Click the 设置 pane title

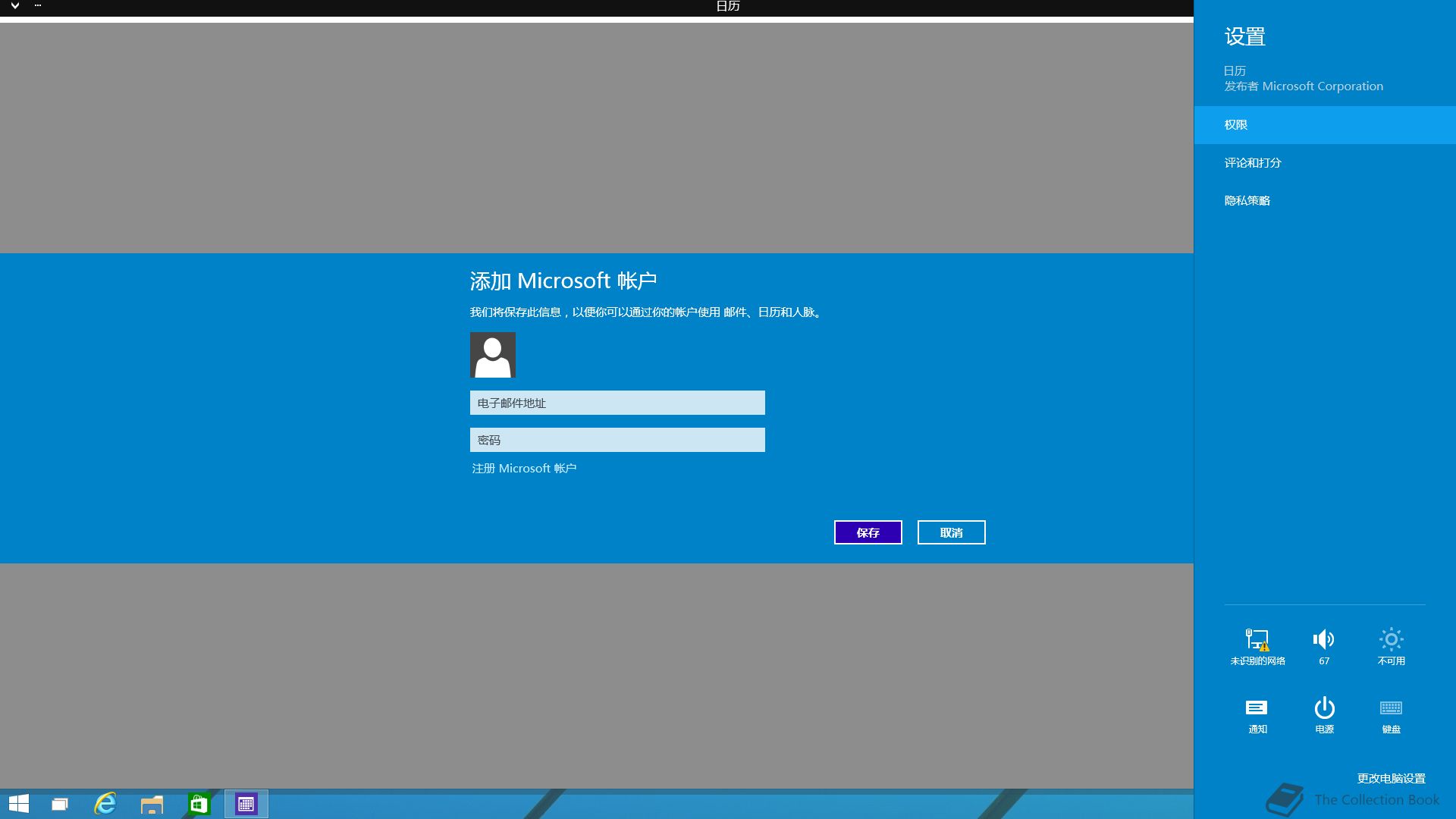point(1244,36)
